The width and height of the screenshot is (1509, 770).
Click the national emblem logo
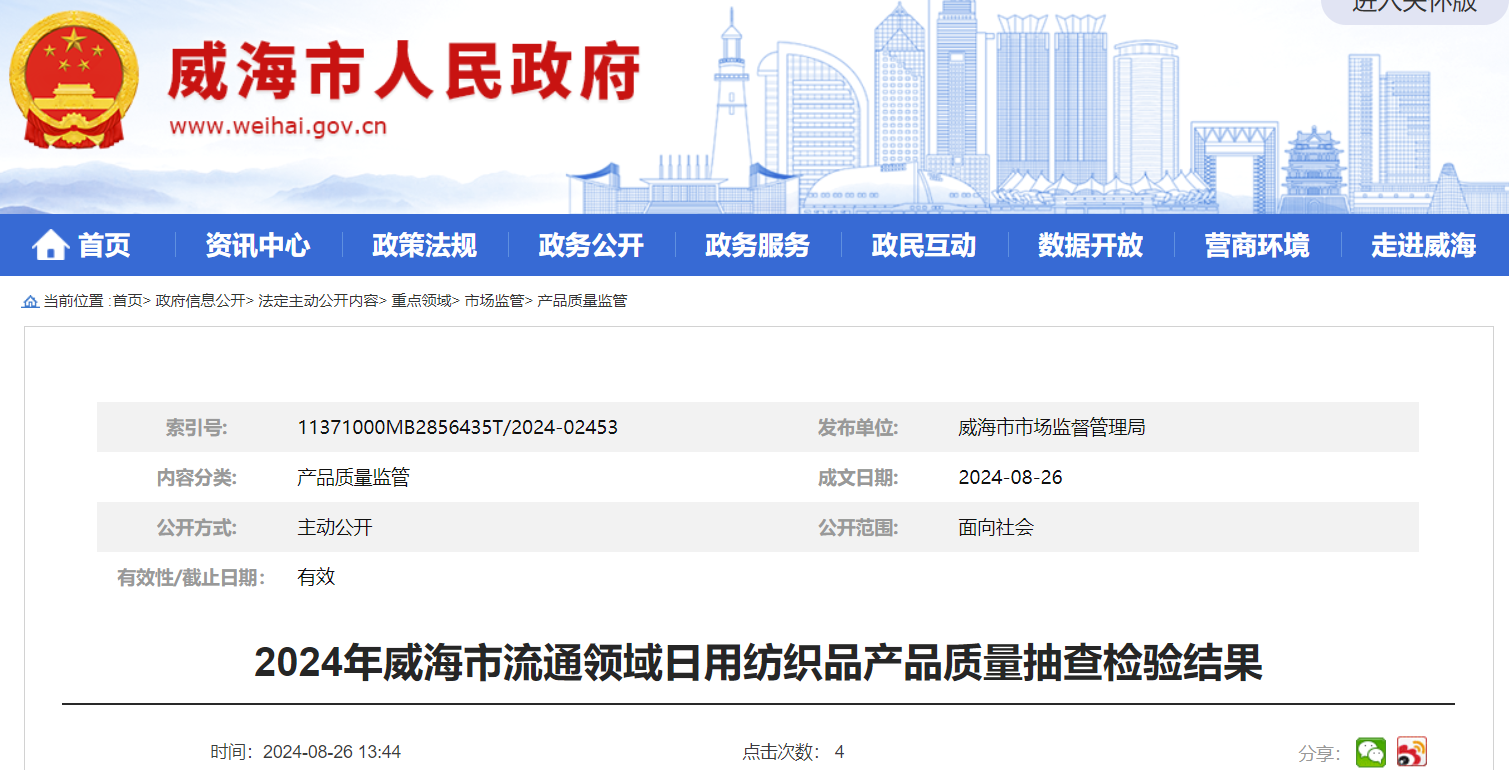click(x=74, y=81)
